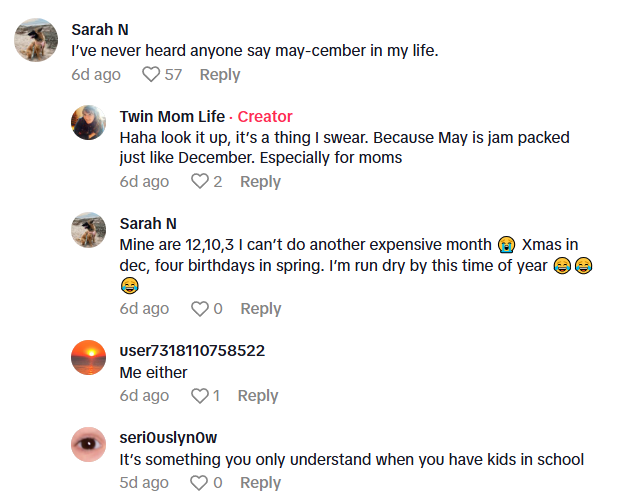Like Sarah N's expensive month reply
Screen dimensions: 619x501
pyautogui.click(x=199, y=309)
